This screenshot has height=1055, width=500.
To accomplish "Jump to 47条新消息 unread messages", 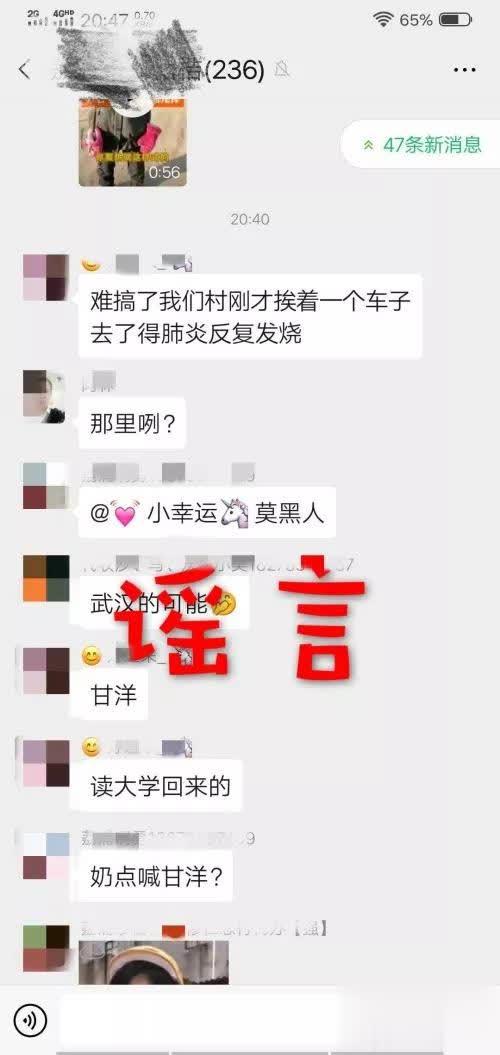I will (x=423, y=144).
